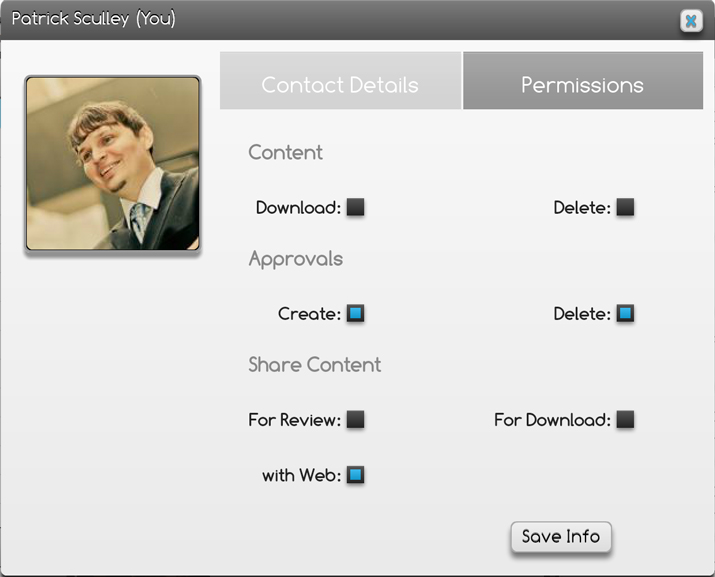Click the 'Create:' label text

coord(310,314)
